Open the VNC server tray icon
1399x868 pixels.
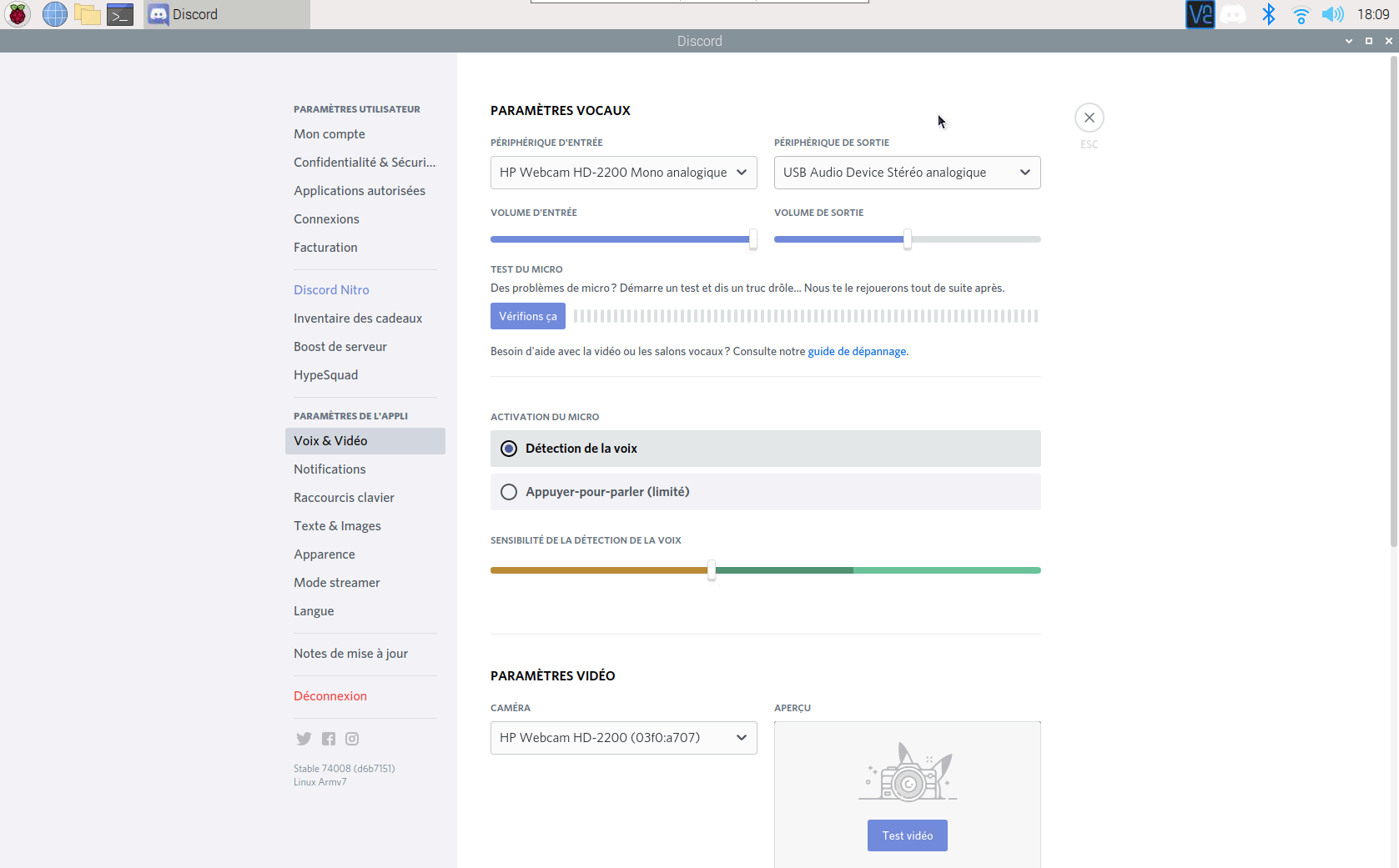pyautogui.click(x=1200, y=14)
